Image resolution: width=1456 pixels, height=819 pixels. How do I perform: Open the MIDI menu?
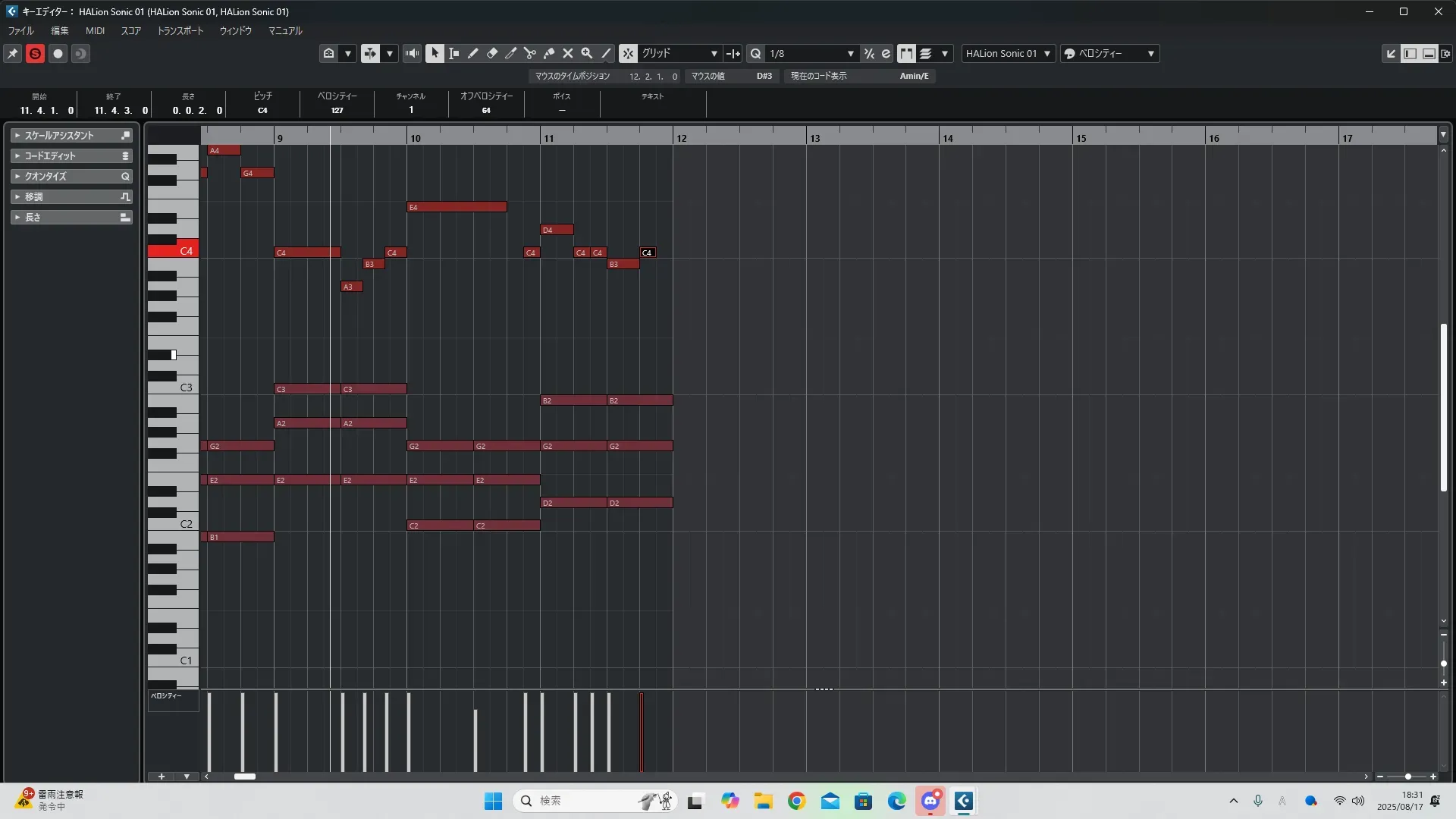pos(95,31)
